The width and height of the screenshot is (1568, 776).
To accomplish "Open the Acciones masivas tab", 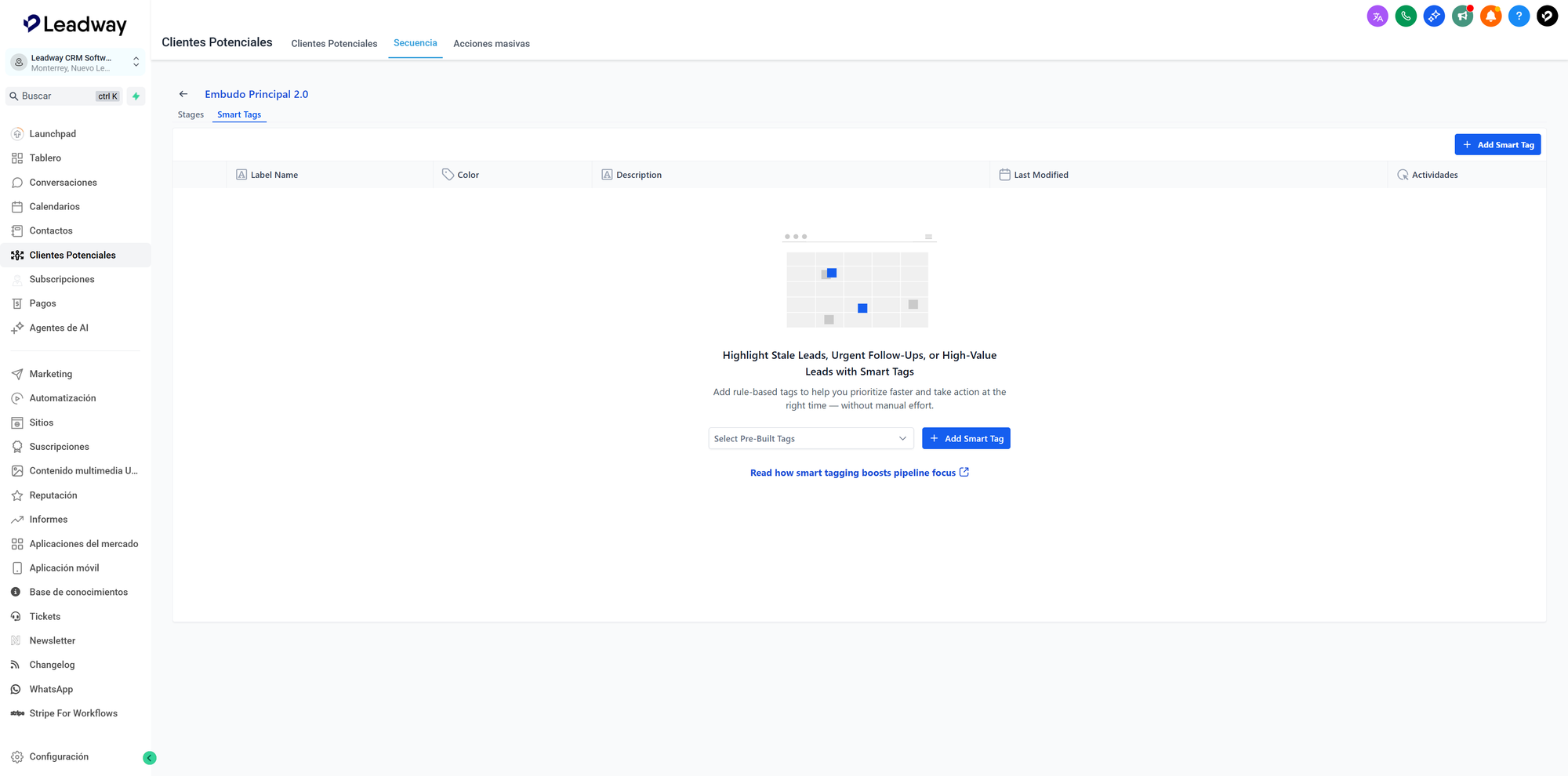I will click(492, 44).
